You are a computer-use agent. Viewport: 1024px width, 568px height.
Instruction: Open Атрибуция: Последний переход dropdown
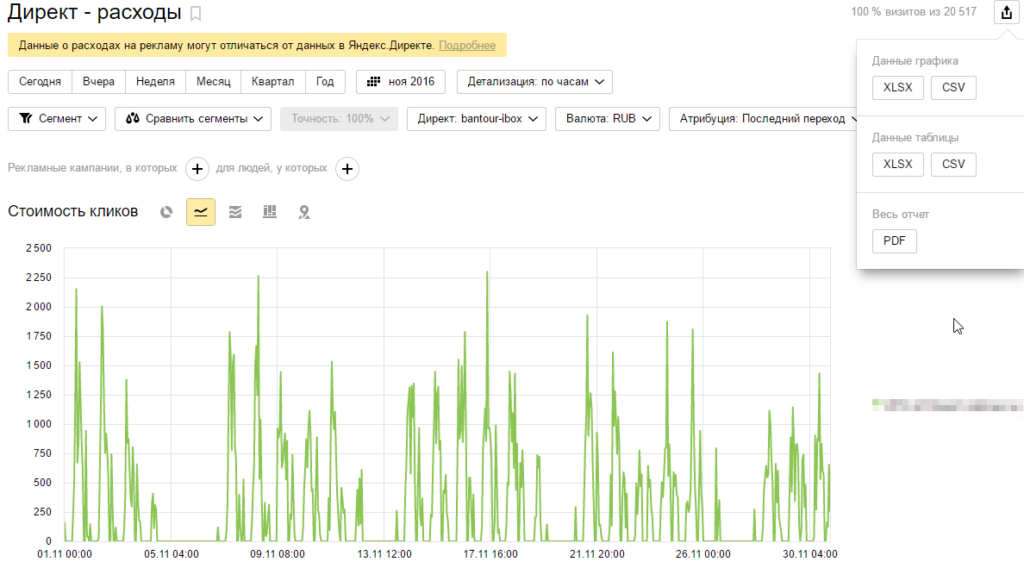tap(762, 119)
